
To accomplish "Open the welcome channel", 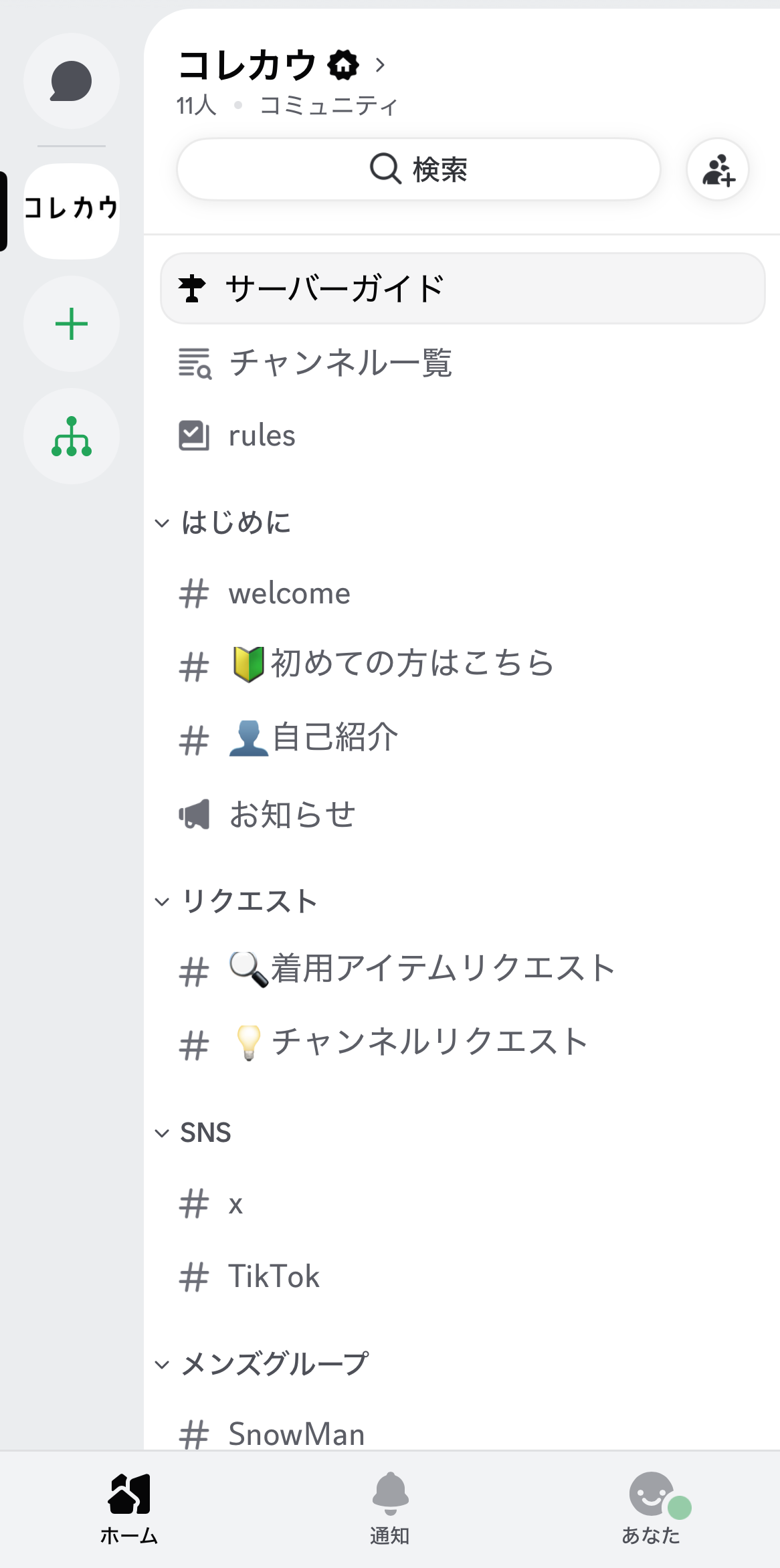I will pos(289,594).
